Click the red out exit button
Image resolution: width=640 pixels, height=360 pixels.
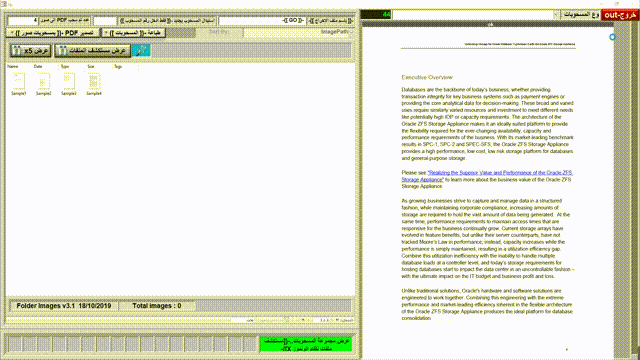point(620,15)
